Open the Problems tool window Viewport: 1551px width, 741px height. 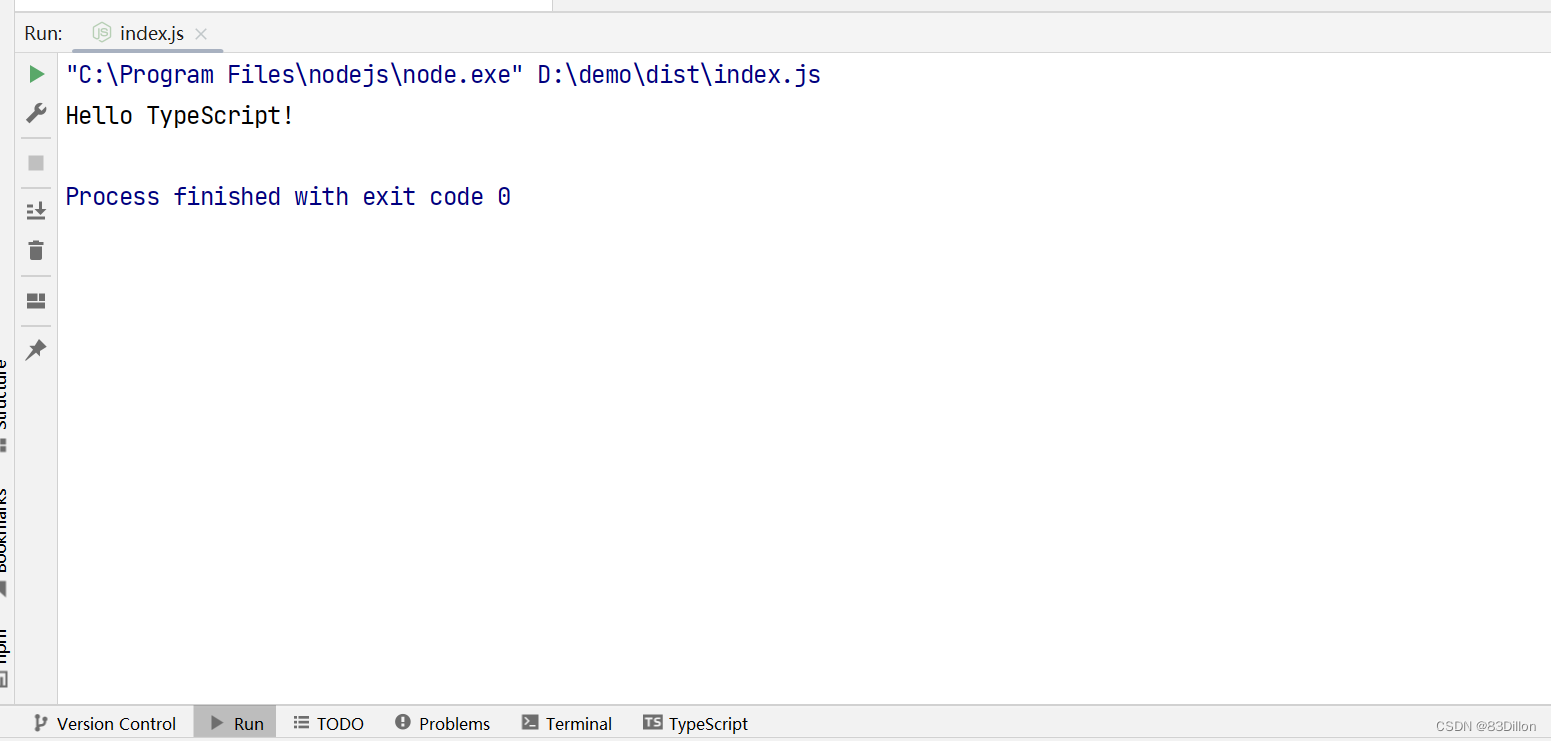(x=443, y=723)
